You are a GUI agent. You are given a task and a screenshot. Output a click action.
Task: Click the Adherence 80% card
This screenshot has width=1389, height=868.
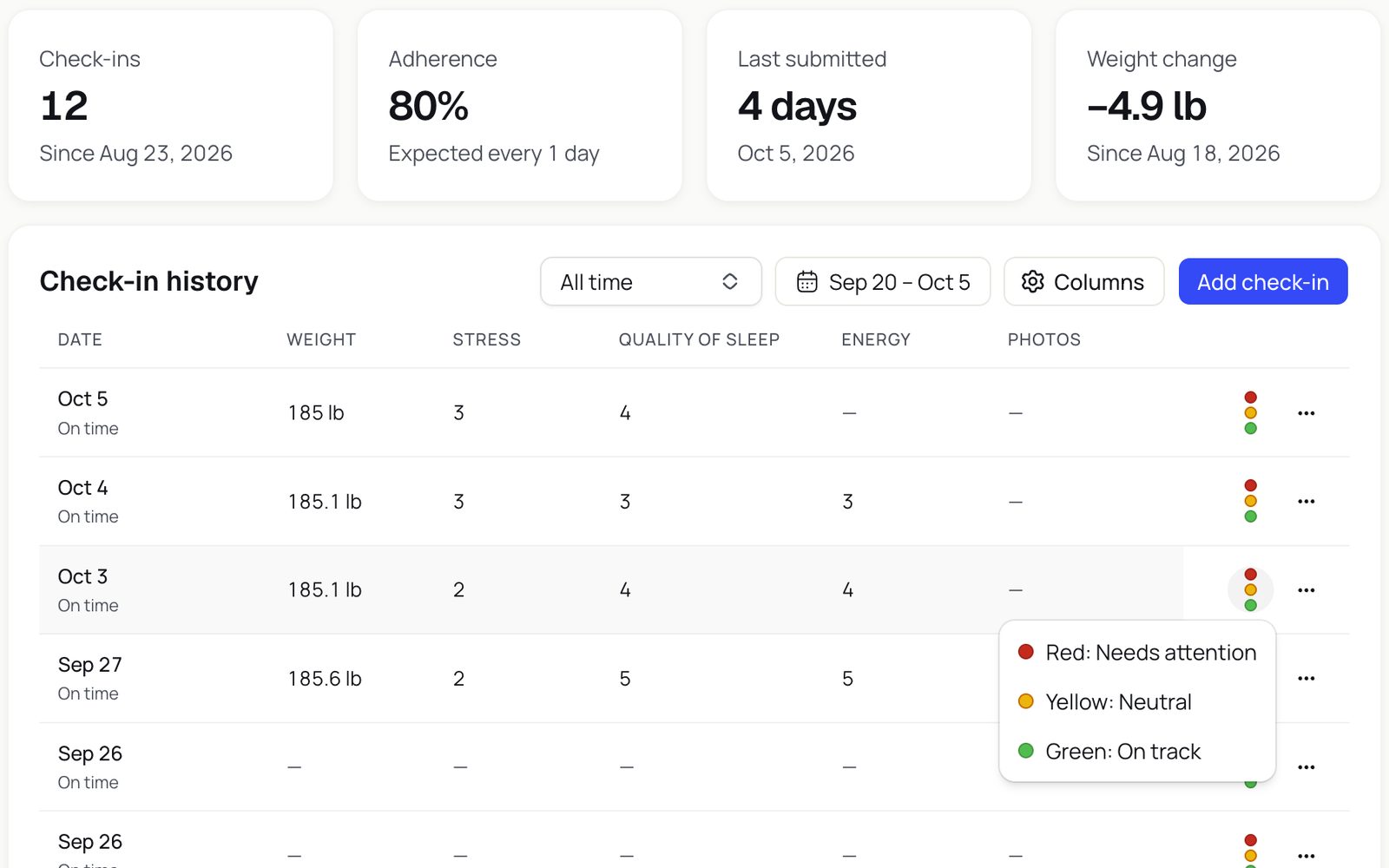[520, 106]
